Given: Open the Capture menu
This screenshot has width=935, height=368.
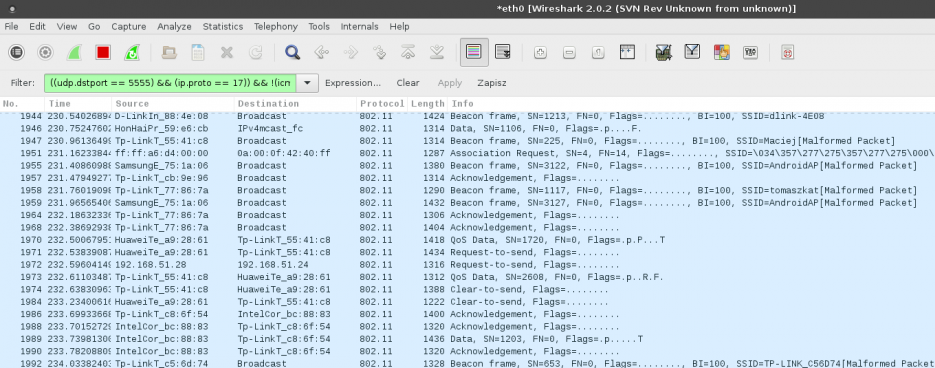Looking at the screenshot, I should 129,26.
